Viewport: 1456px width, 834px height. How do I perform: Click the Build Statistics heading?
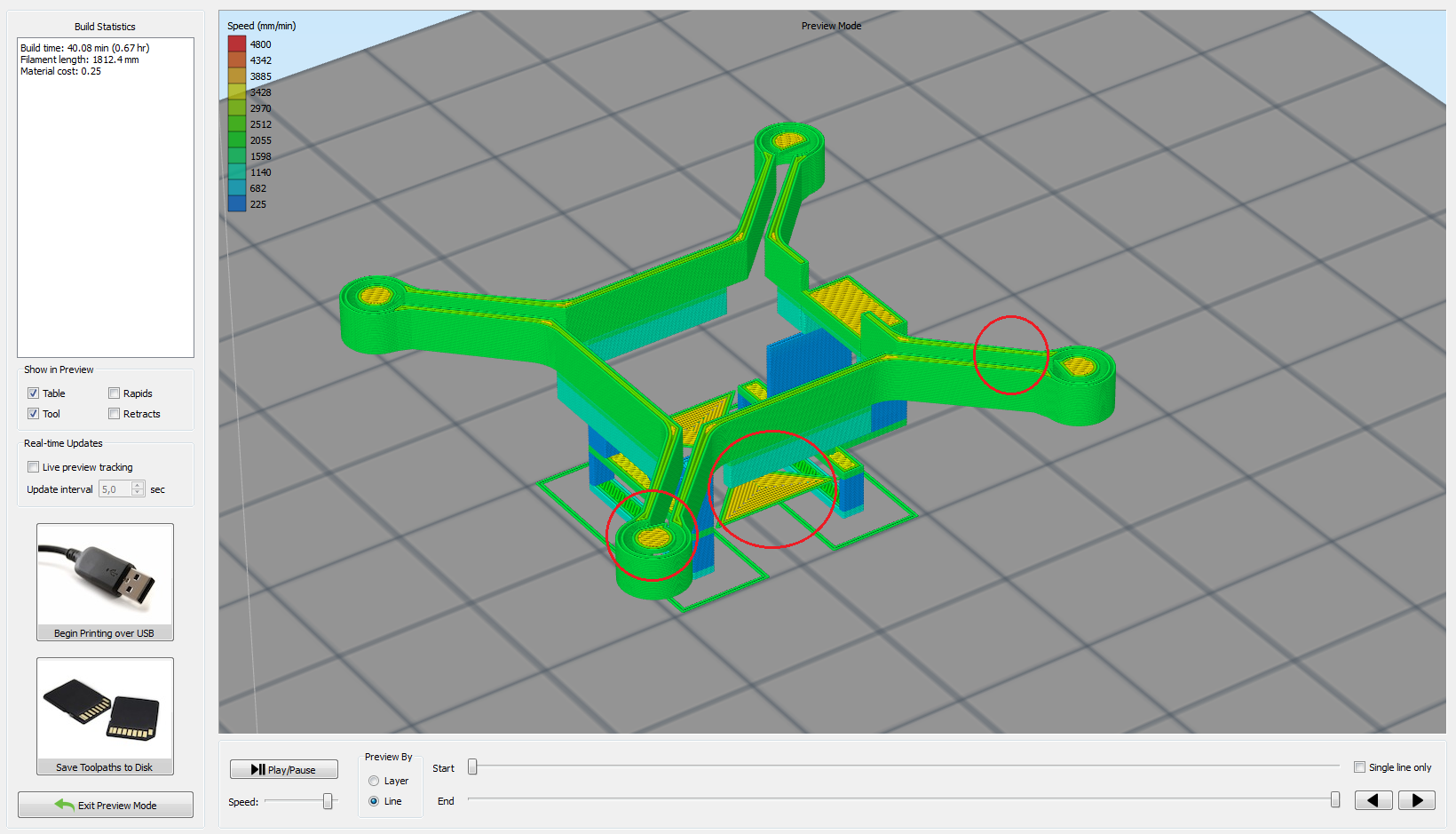105,27
